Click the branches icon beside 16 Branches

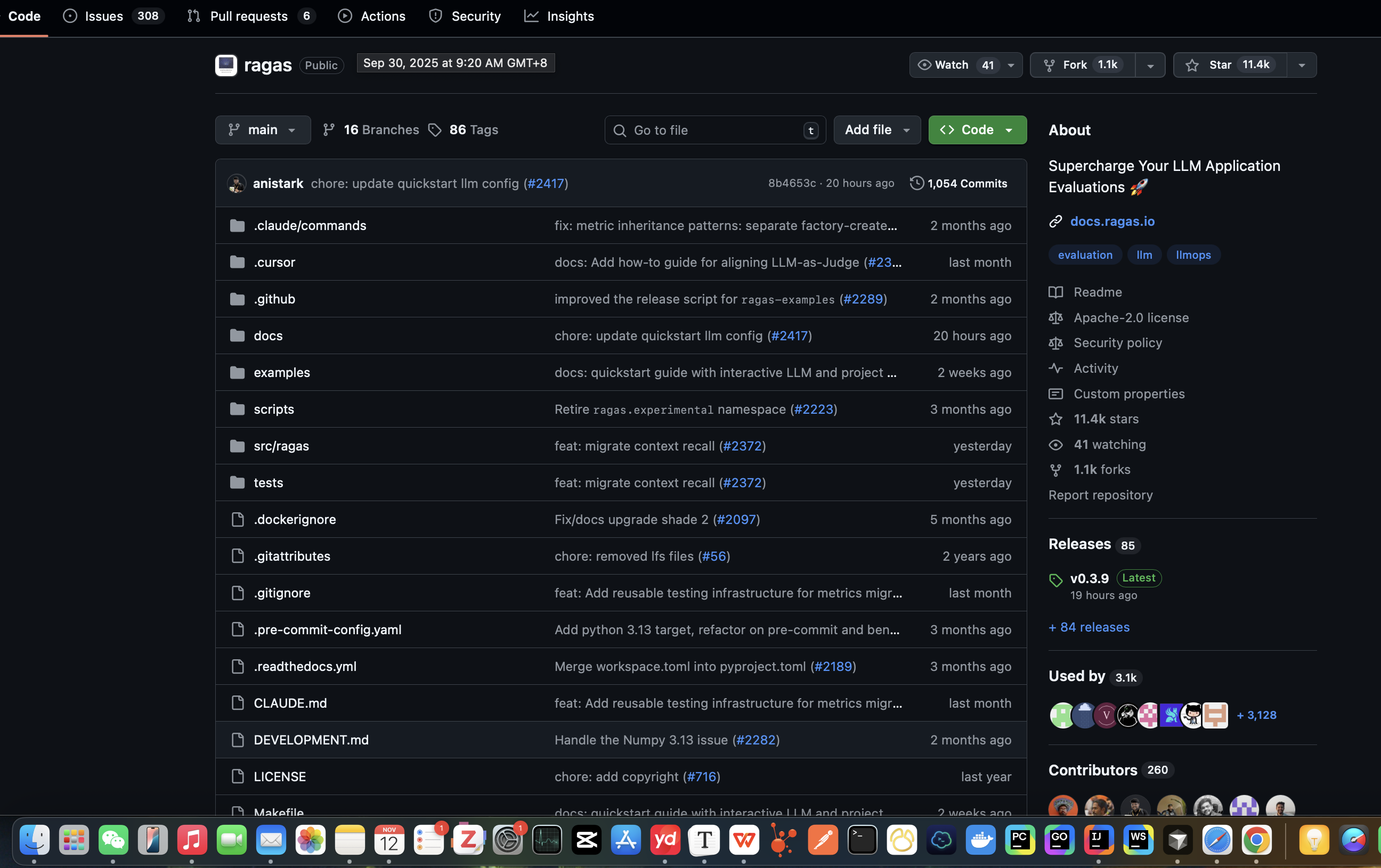[329, 130]
